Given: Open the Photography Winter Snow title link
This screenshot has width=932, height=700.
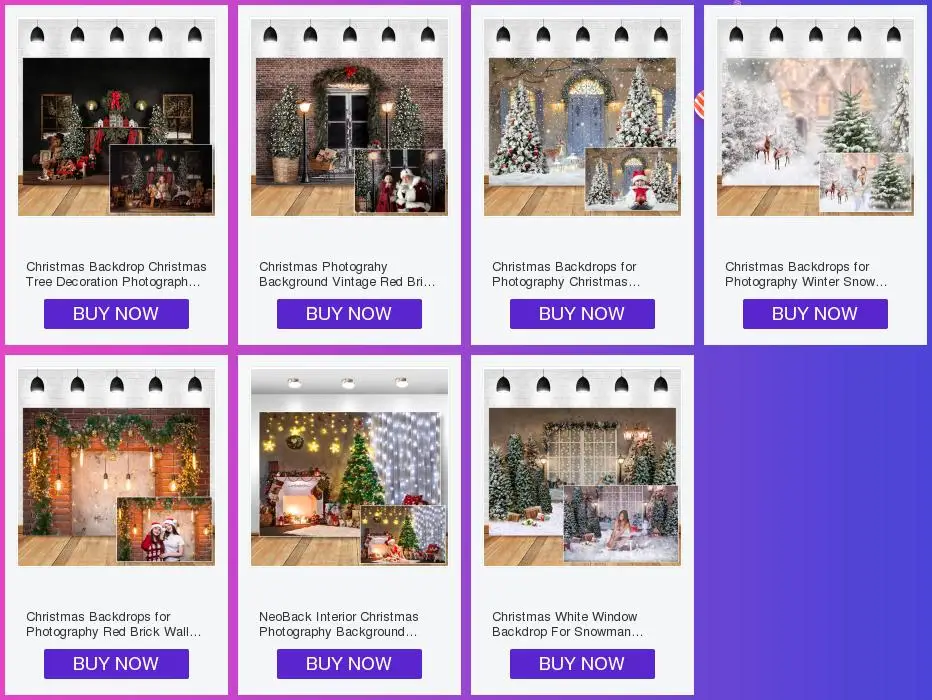Looking at the screenshot, I should tap(806, 274).
